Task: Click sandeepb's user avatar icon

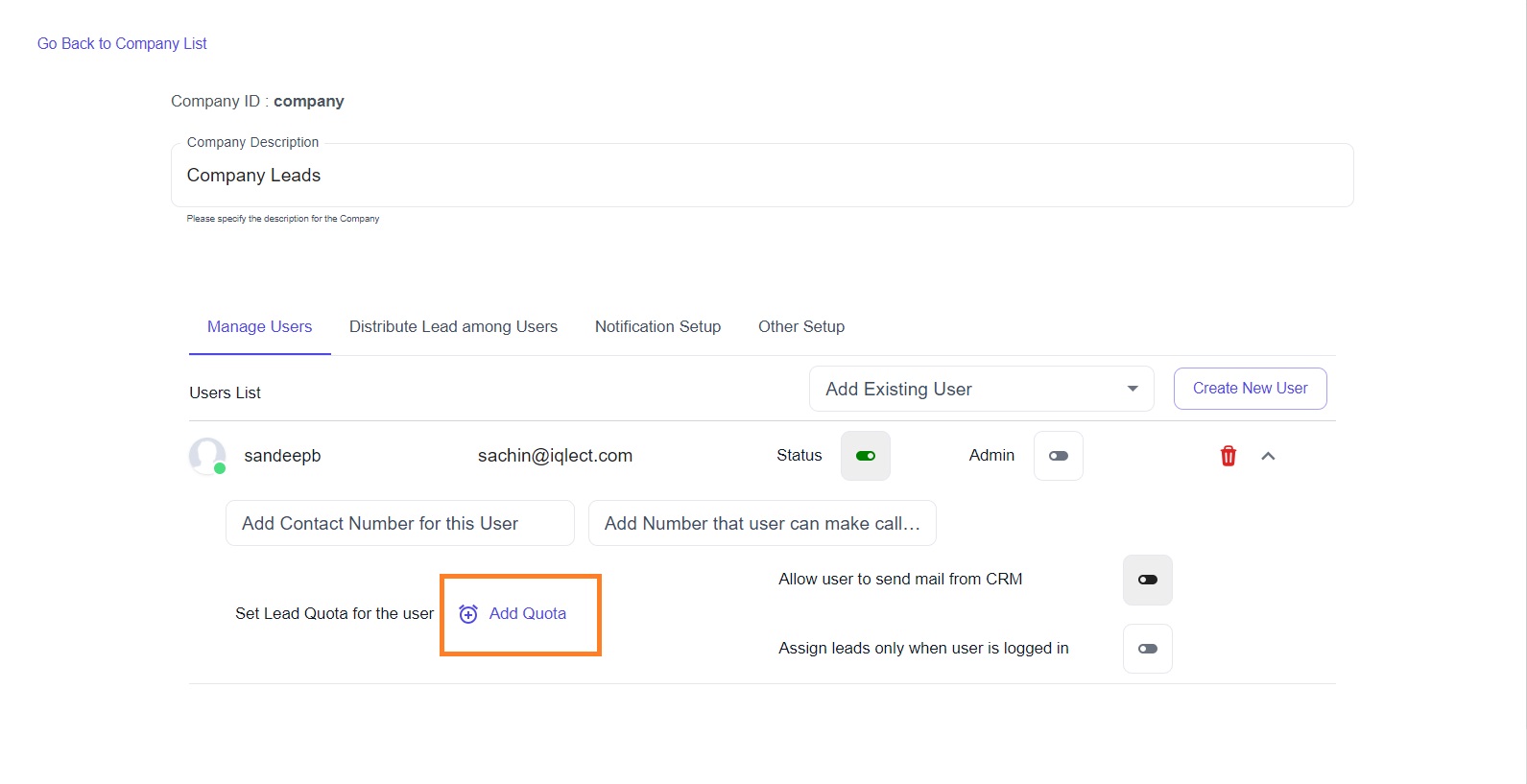Action: tap(207, 456)
